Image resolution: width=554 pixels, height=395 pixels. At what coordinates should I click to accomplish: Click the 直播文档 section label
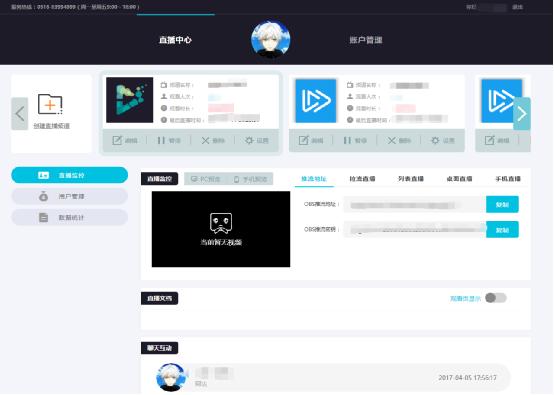point(159,299)
